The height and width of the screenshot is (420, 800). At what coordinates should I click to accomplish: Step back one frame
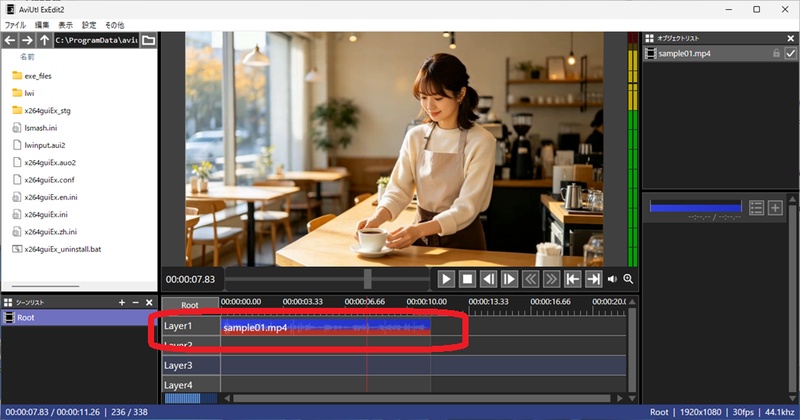[488, 279]
